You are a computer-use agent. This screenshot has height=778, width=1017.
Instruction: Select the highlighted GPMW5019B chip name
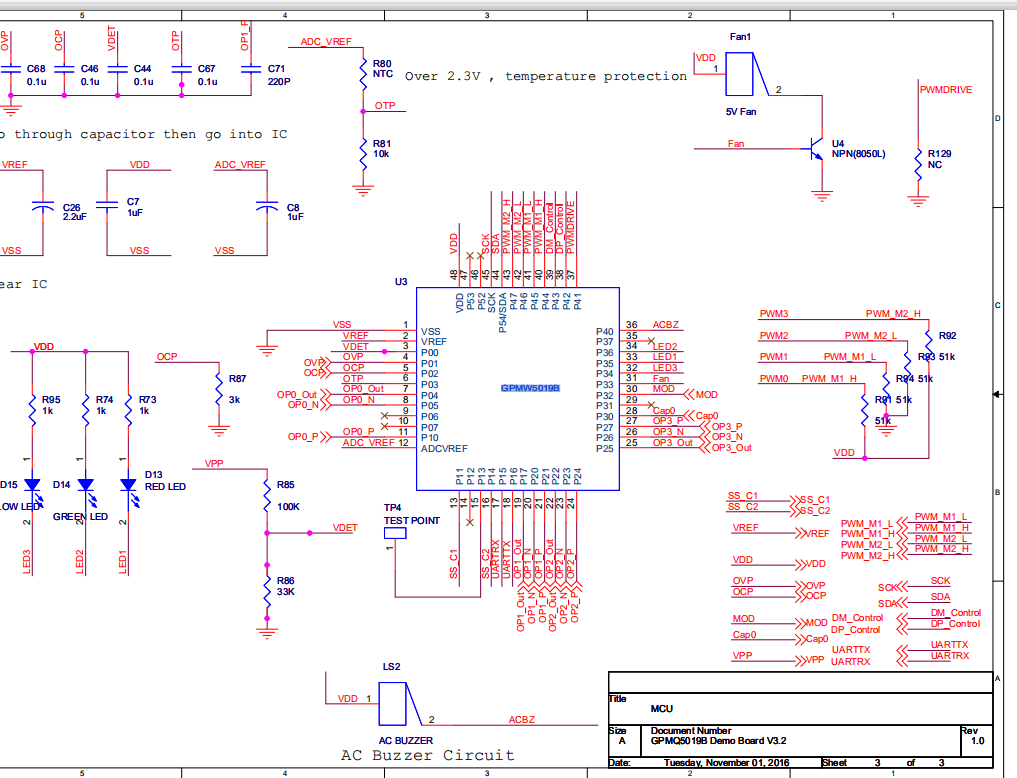[x=530, y=388]
